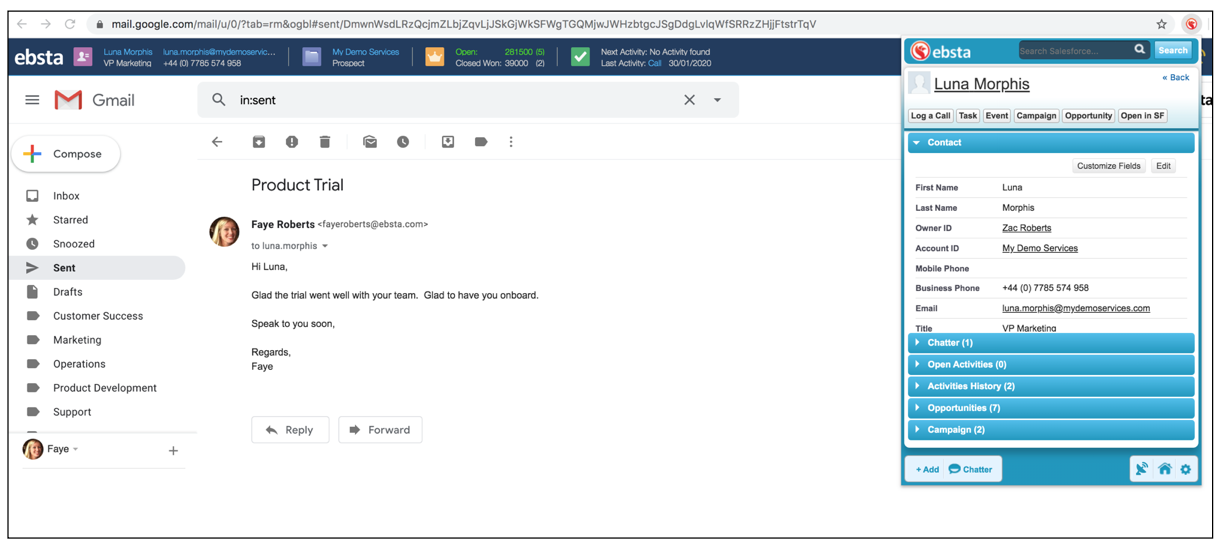
Task: Open the Drafts folder
Action: [67, 292]
